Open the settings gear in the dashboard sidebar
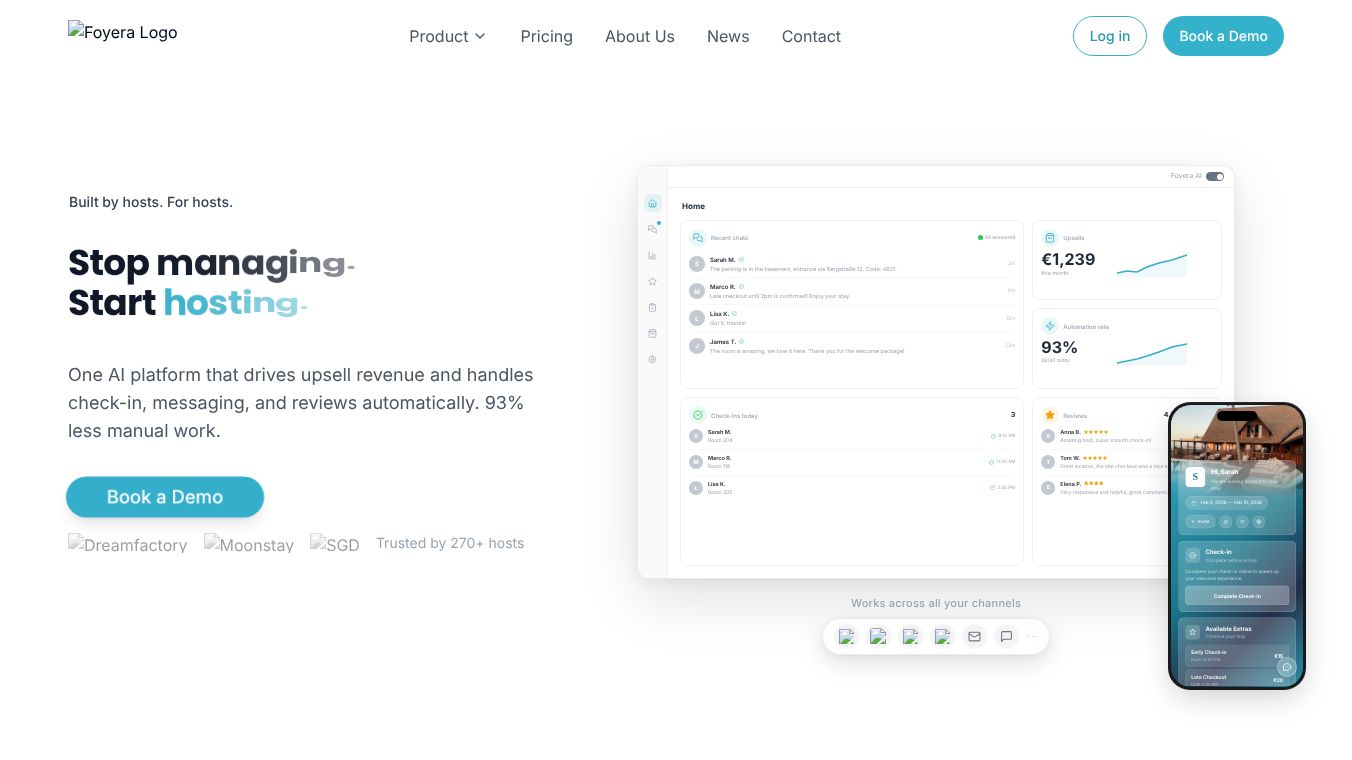 653,359
